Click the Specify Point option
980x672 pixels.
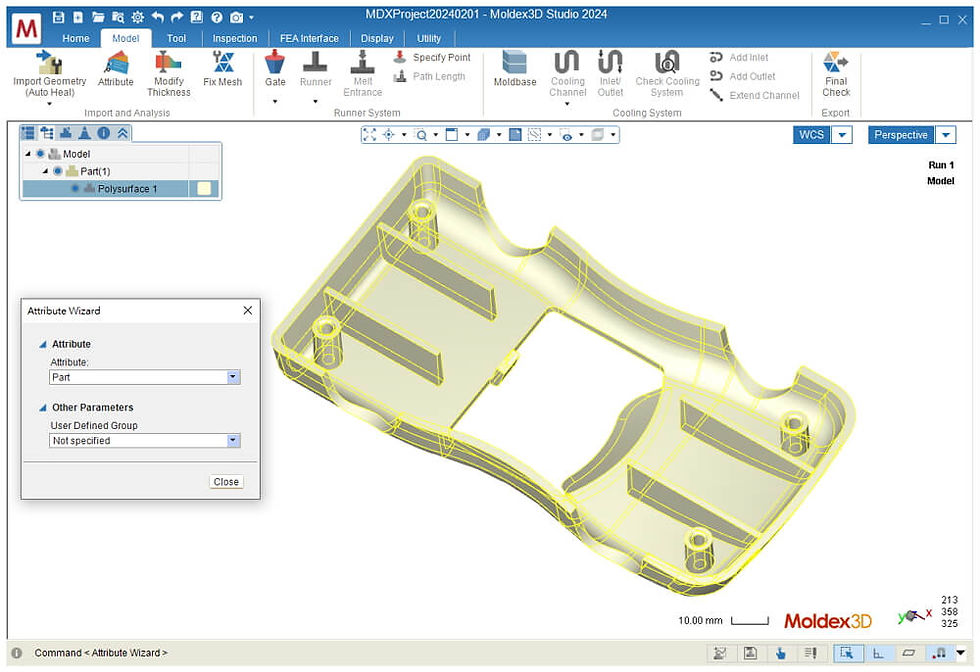(x=432, y=58)
